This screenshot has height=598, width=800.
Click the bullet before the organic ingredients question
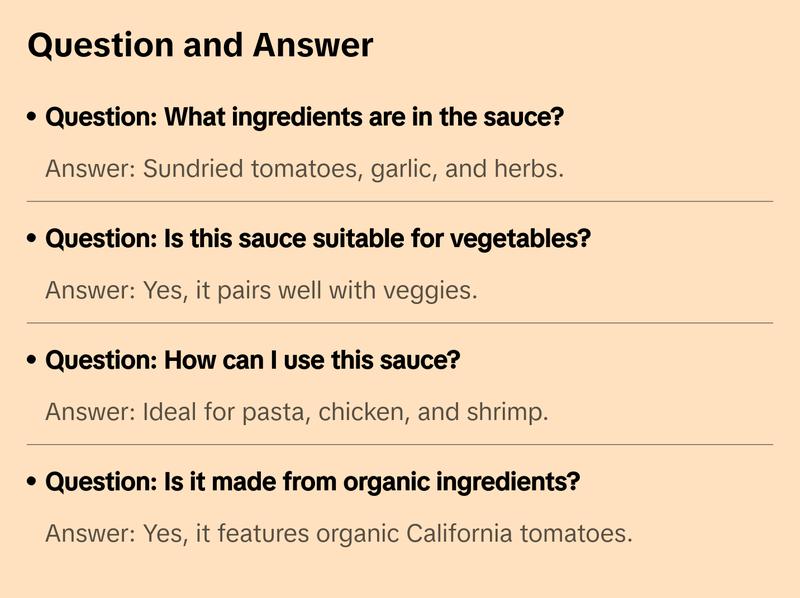[32, 482]
